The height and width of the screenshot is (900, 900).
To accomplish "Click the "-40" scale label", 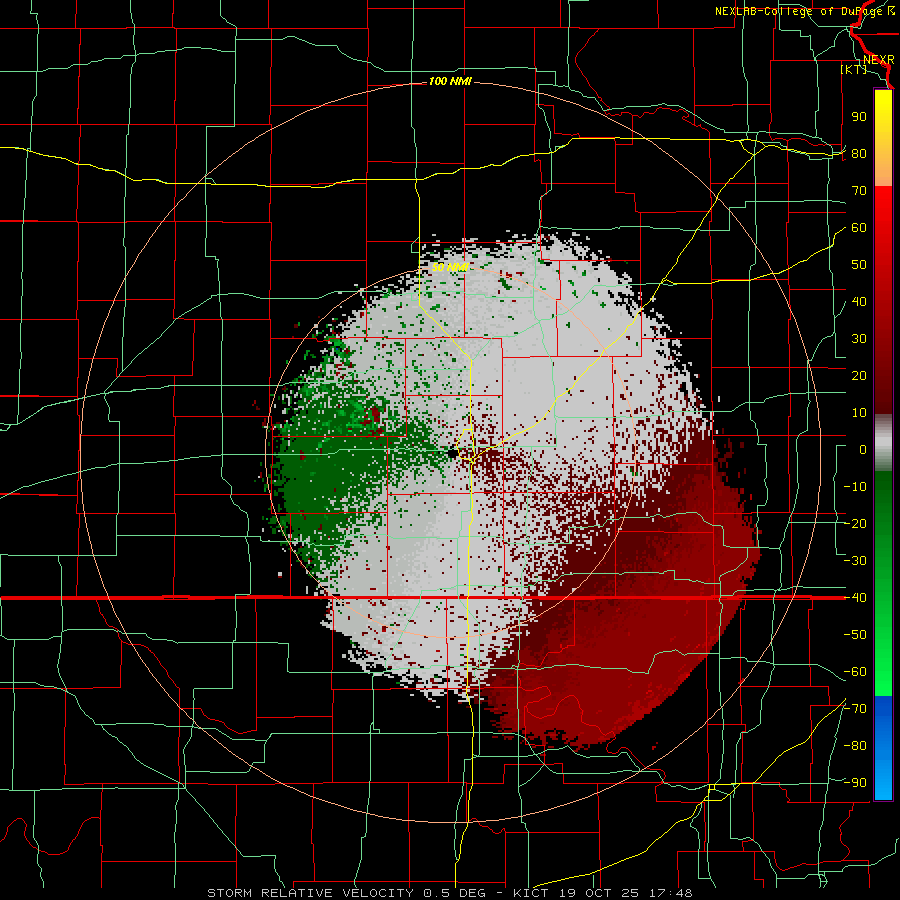I will (x=855, y=598).
